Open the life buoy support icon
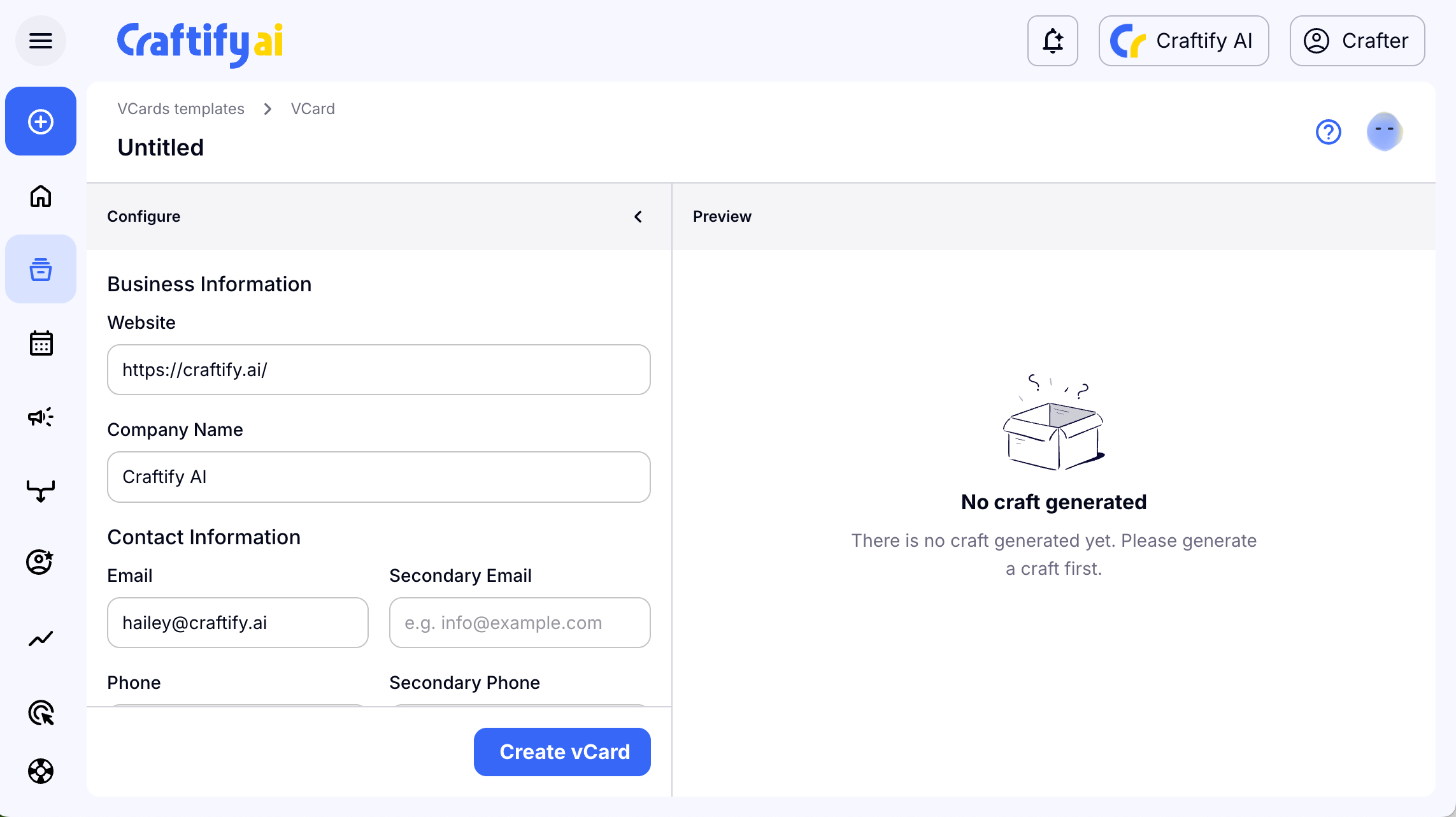This screenshot has height=817, width=1456. [x=41, y=771]
